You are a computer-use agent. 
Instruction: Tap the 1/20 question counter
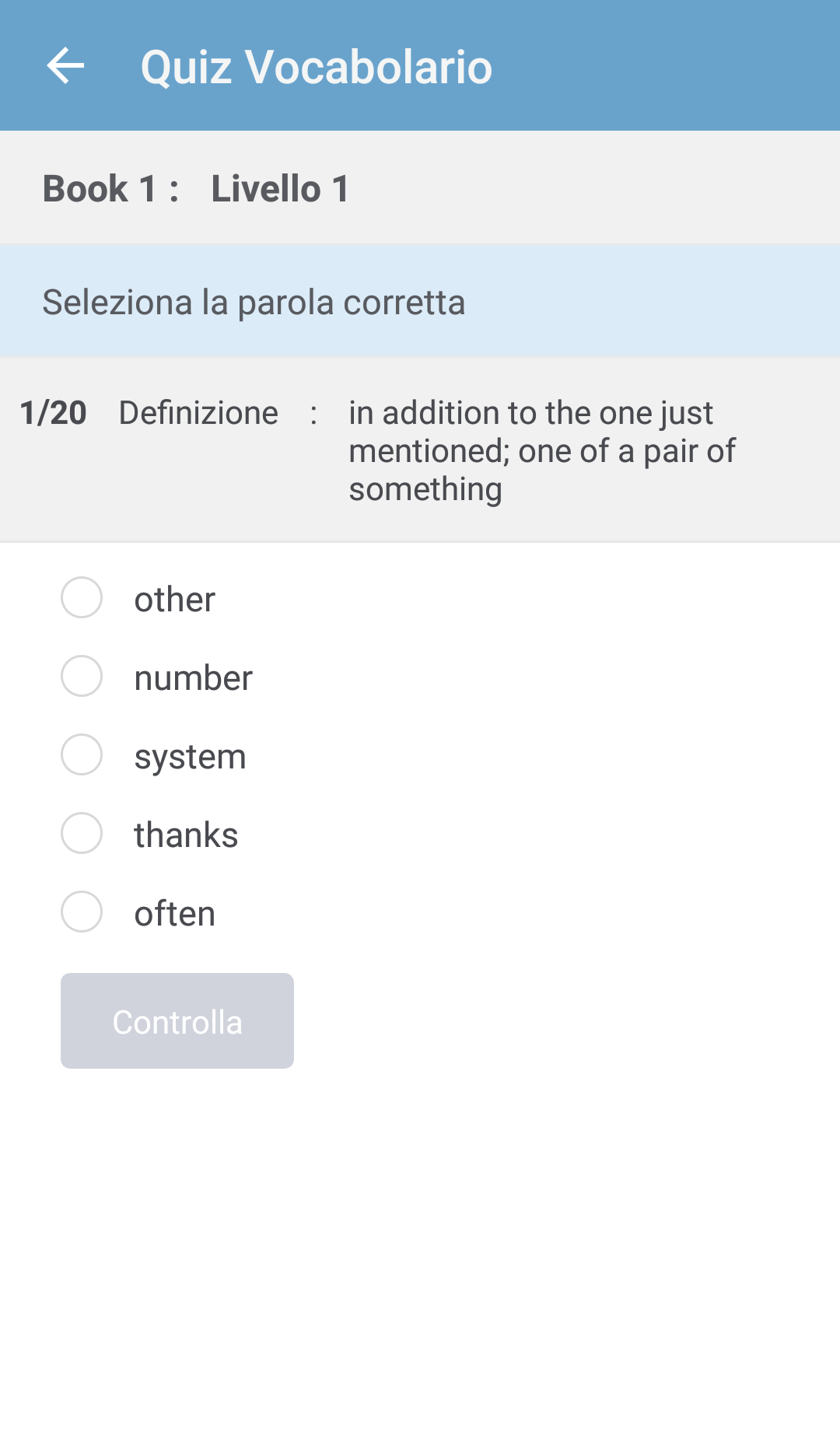coord(53,413)
